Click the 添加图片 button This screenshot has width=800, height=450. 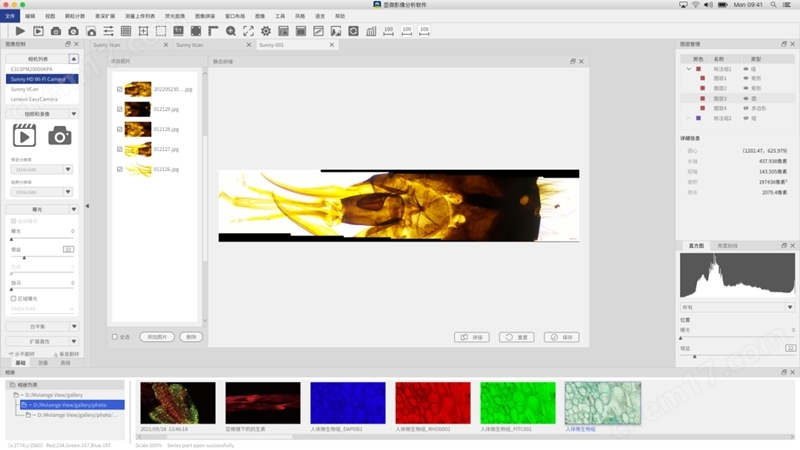tap(157, 337)
